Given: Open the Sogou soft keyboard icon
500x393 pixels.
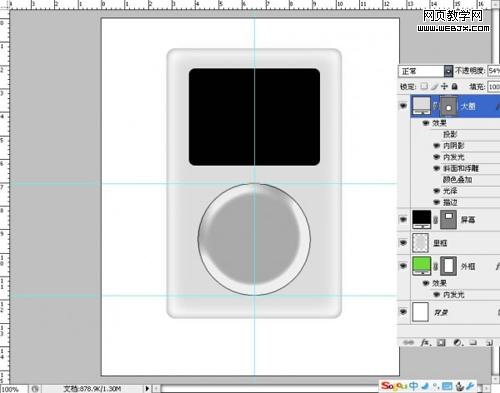Looking at the screenshot, I should click(447, 386).
